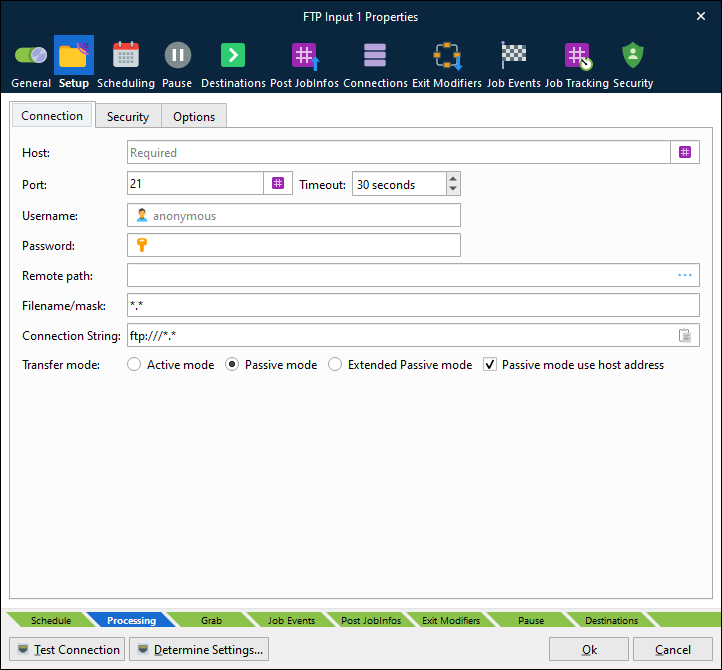The height and width of the screenshot is (670, 722).
Task: Click into the Remote path field
Action: pos(413,275)
